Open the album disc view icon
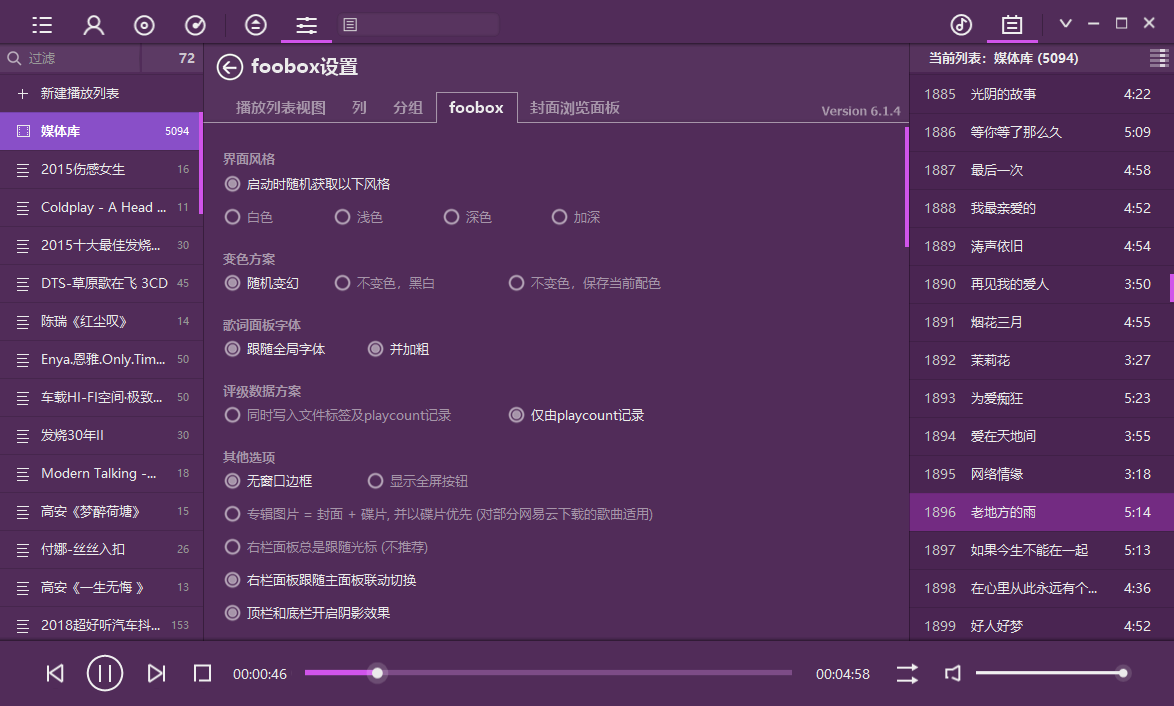 click(x=144, y=25)
